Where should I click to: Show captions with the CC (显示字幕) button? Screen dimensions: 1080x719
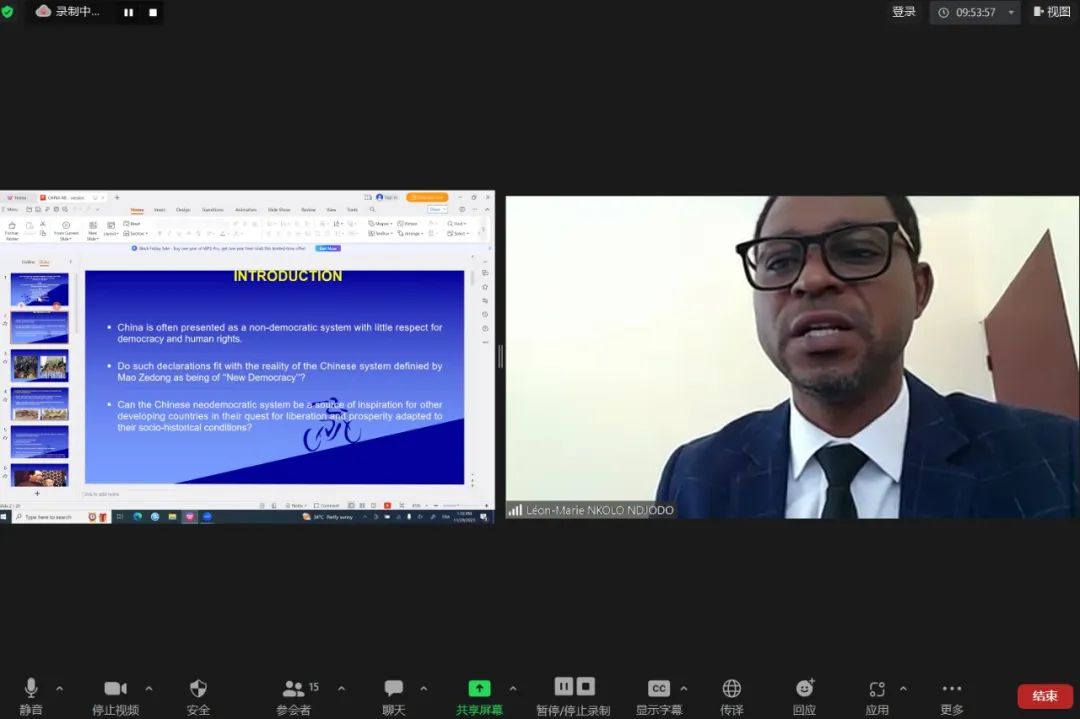pyautogui.click(x=658, y=688)
